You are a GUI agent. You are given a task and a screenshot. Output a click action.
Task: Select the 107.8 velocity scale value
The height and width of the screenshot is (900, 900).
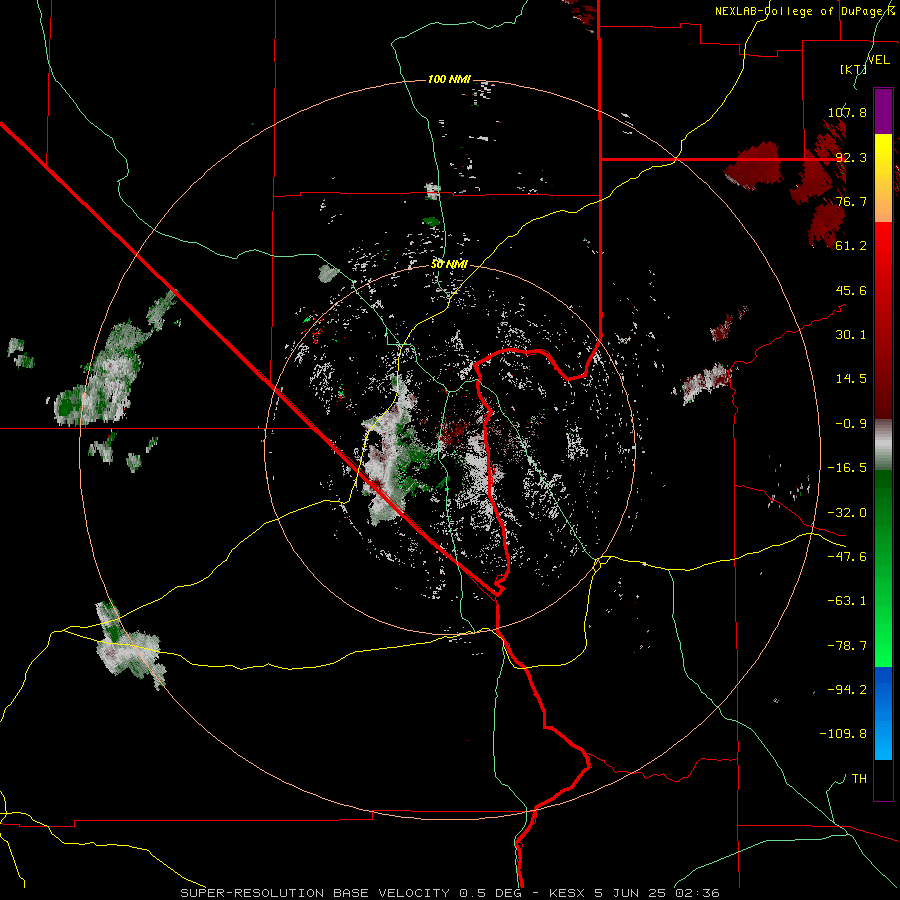click(847, 112)
